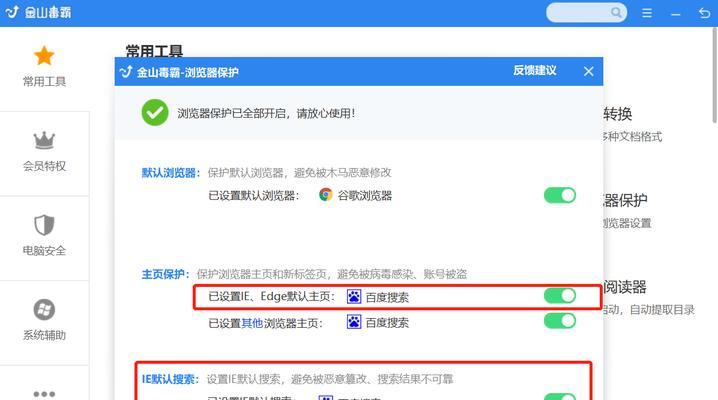Click 百度搜索 in IE、Edge主页 row
The height and width of the screenshot is (400, 718).
[387, 297]
